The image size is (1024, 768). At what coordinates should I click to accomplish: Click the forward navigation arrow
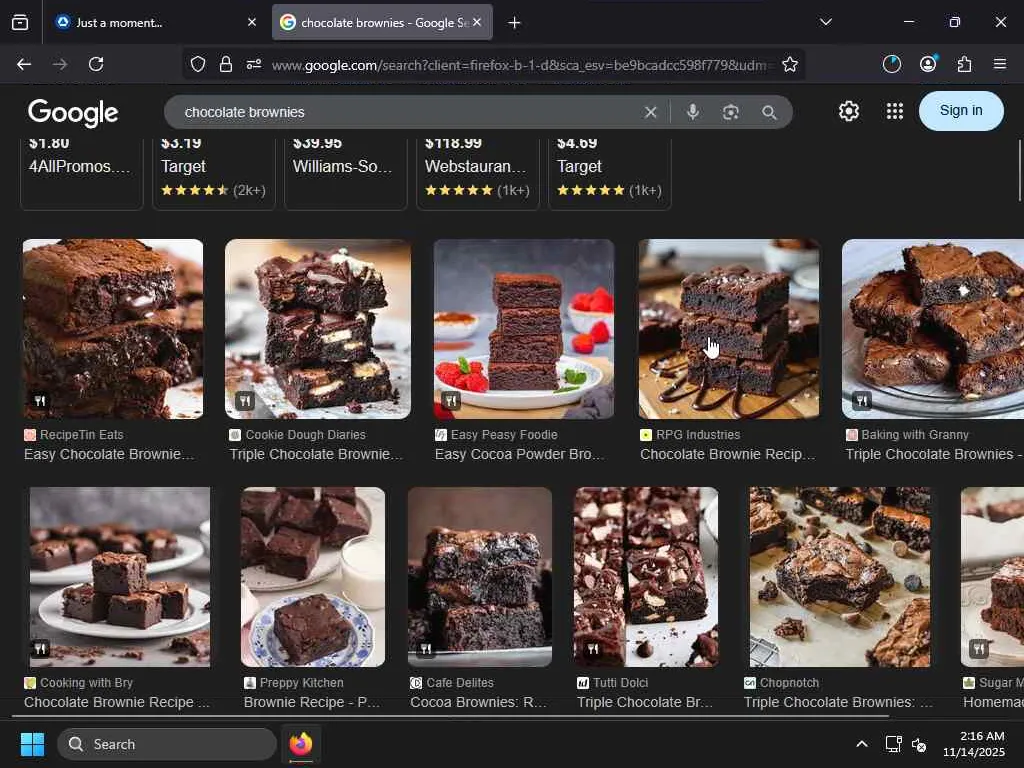(60, 64)
